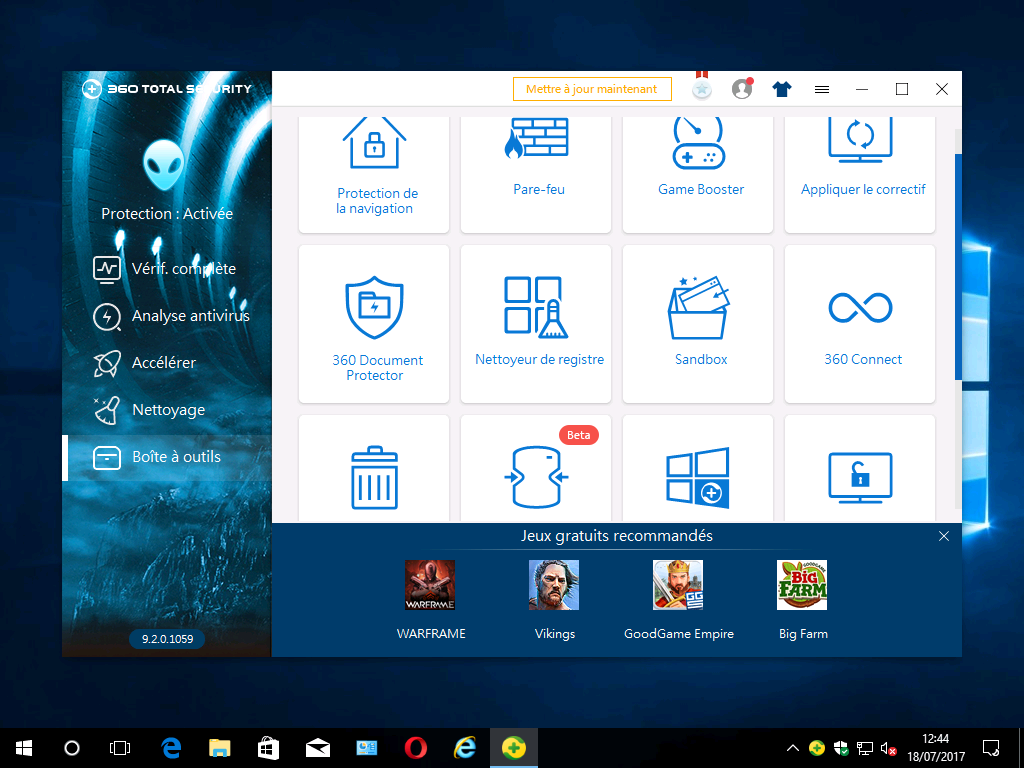The width and height of the screenshot is (1024, 768).
Task: Open the Vikings game thumbnail
Action: pyautogui.click(x=554, y=585)
